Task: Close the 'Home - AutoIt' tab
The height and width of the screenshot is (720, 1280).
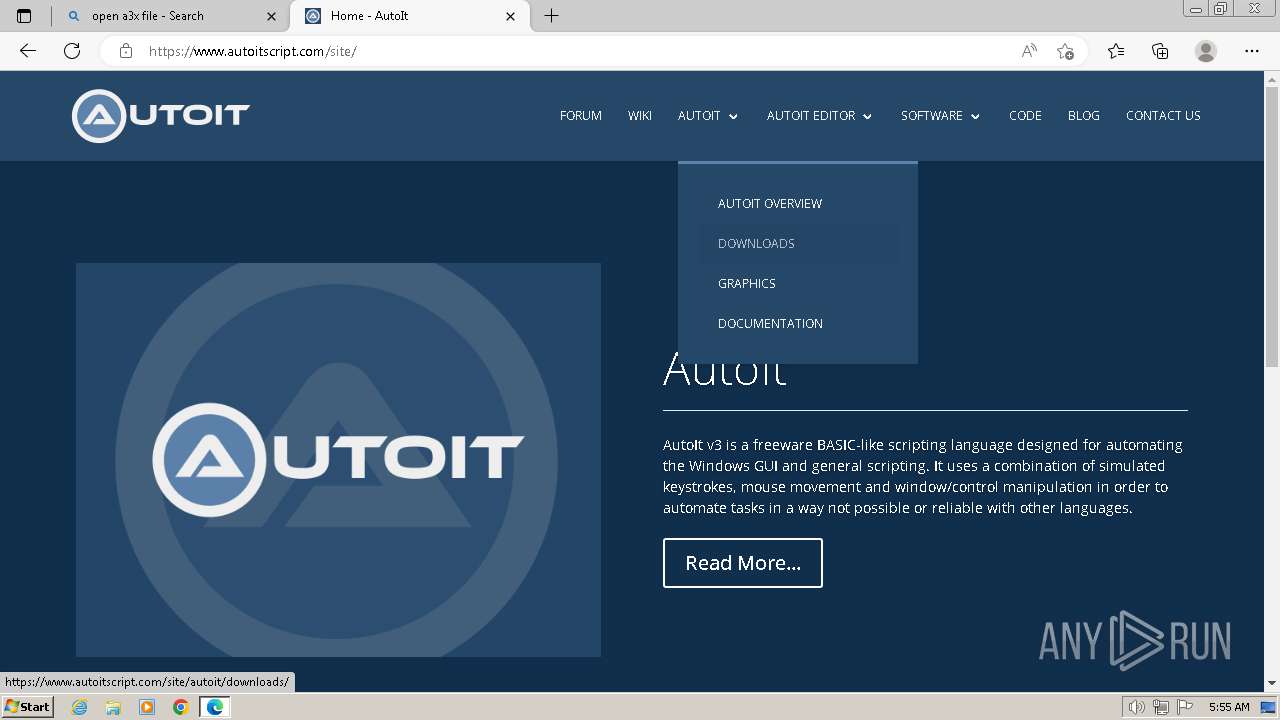Action: 511,16
